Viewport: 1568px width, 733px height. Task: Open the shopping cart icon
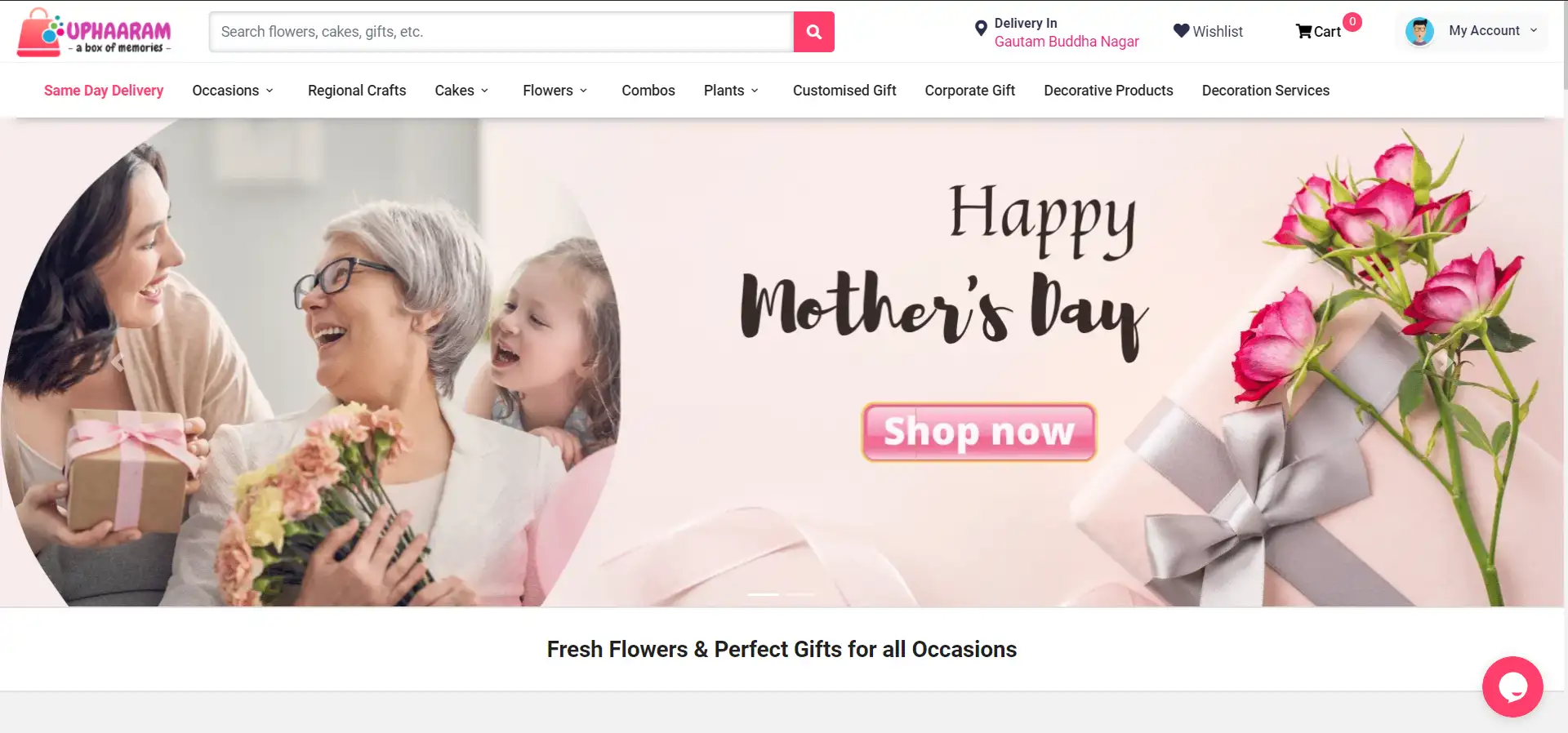click(1303, 31)
